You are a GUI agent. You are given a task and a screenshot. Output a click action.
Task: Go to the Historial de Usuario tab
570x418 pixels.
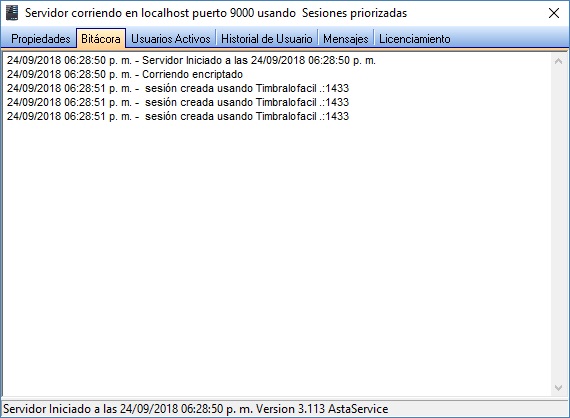pos(266,39)
